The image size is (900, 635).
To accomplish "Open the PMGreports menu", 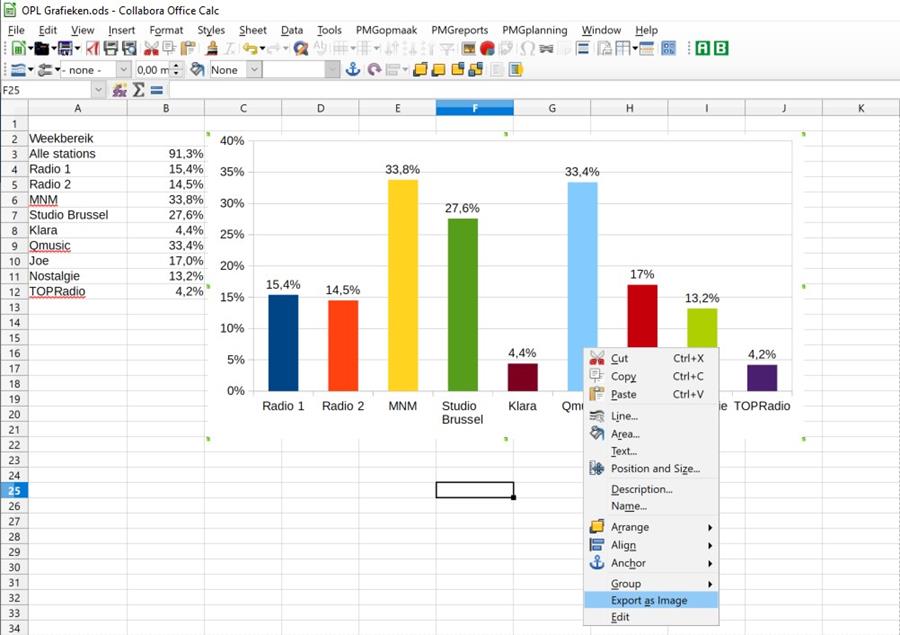I will tap(459, 30).
